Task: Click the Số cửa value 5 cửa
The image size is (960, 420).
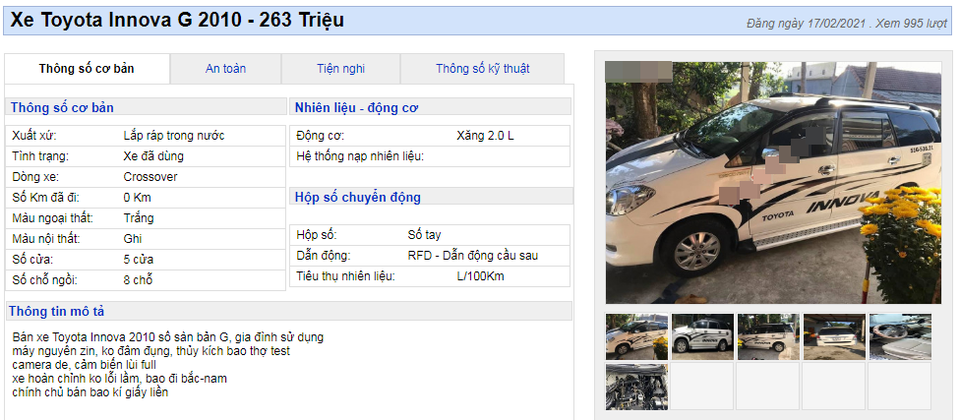Action: pos(138,260)
